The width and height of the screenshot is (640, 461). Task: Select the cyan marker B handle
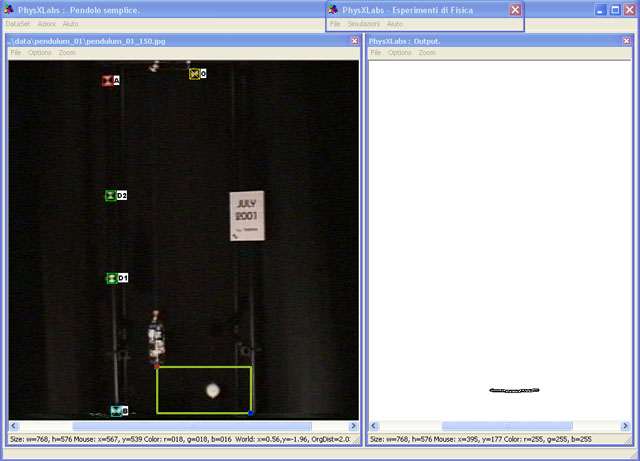pos(116,411)
